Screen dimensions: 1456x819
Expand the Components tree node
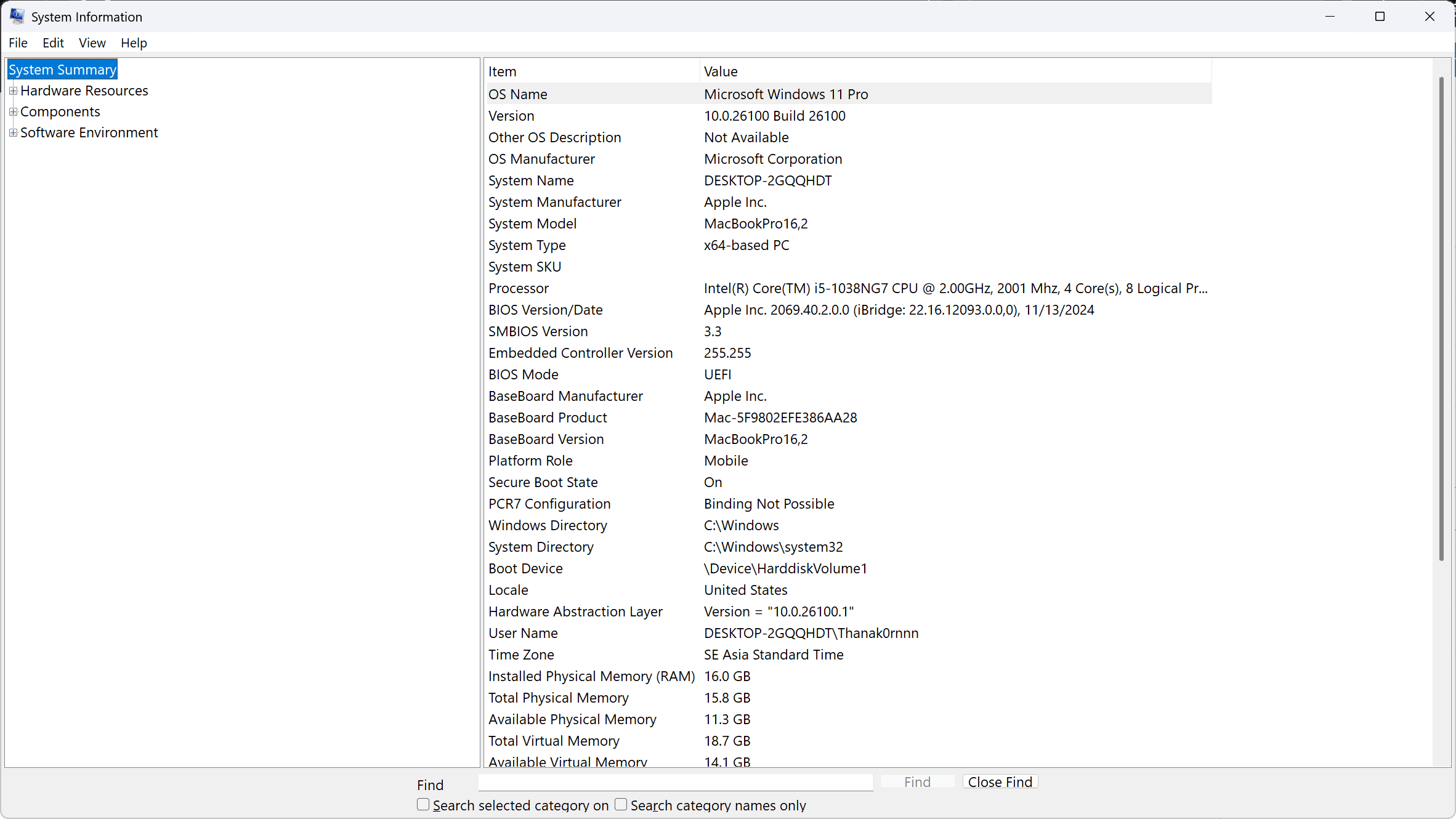click(13, 112)
